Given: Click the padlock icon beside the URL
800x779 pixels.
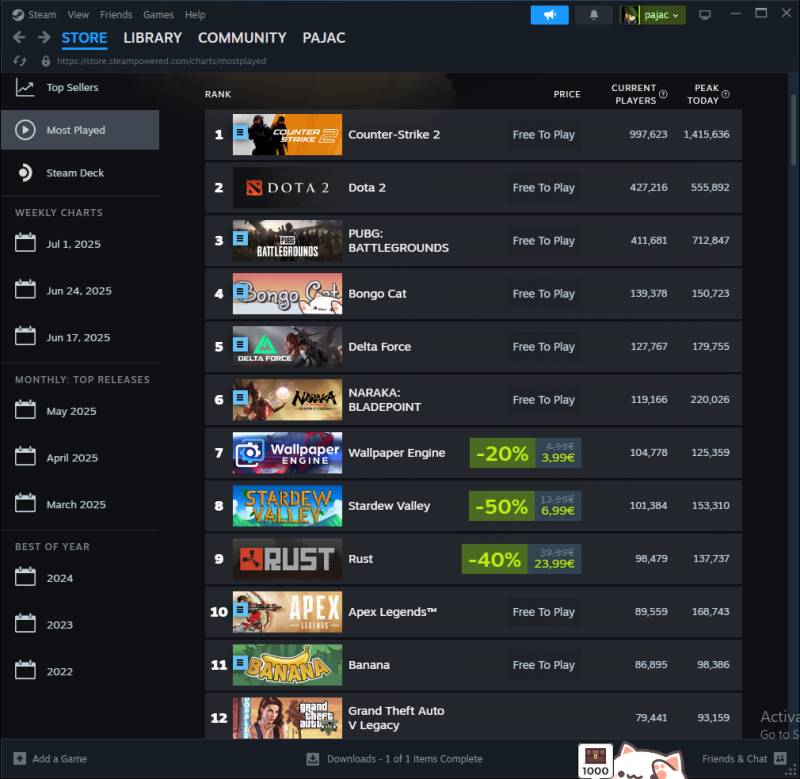Looking at the screenshot, I should 45,61.
